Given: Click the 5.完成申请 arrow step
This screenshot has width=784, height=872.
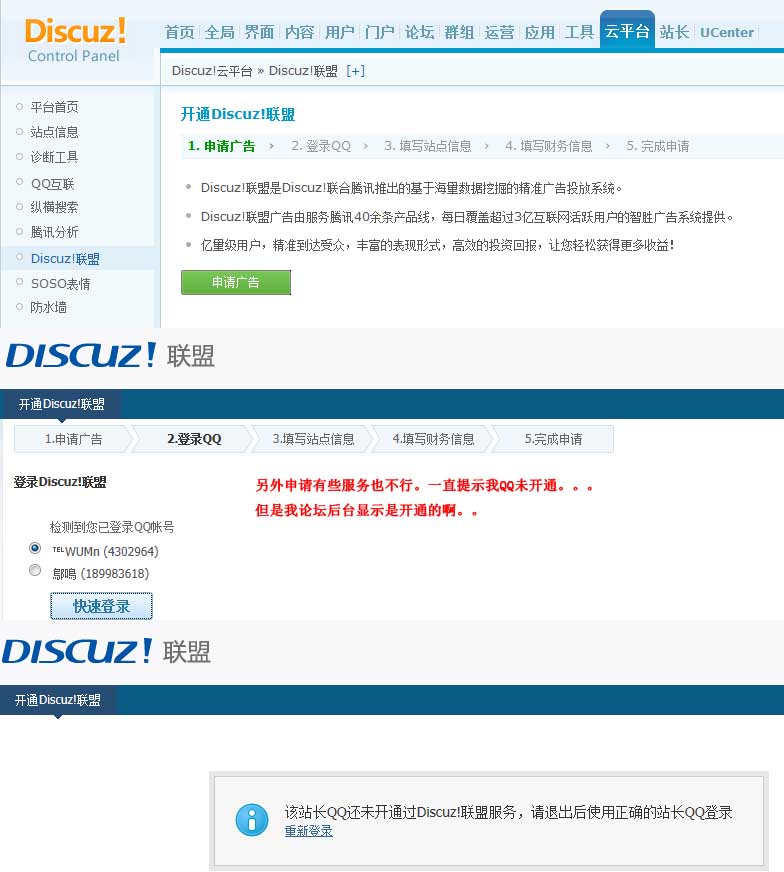Looking at the screenshot, I should [553, 439].
